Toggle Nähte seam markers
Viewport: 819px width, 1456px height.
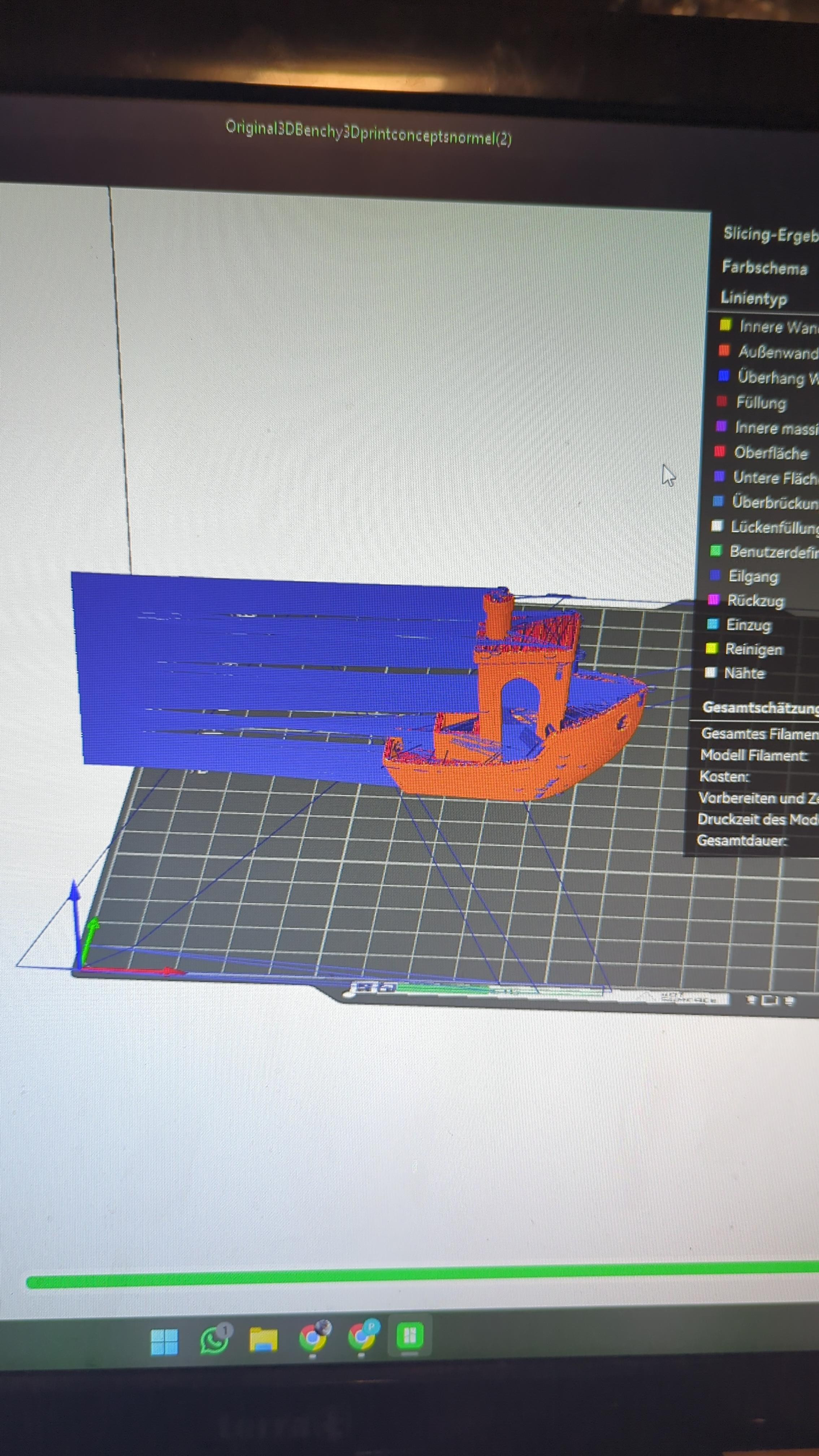[x=744, y=673]
